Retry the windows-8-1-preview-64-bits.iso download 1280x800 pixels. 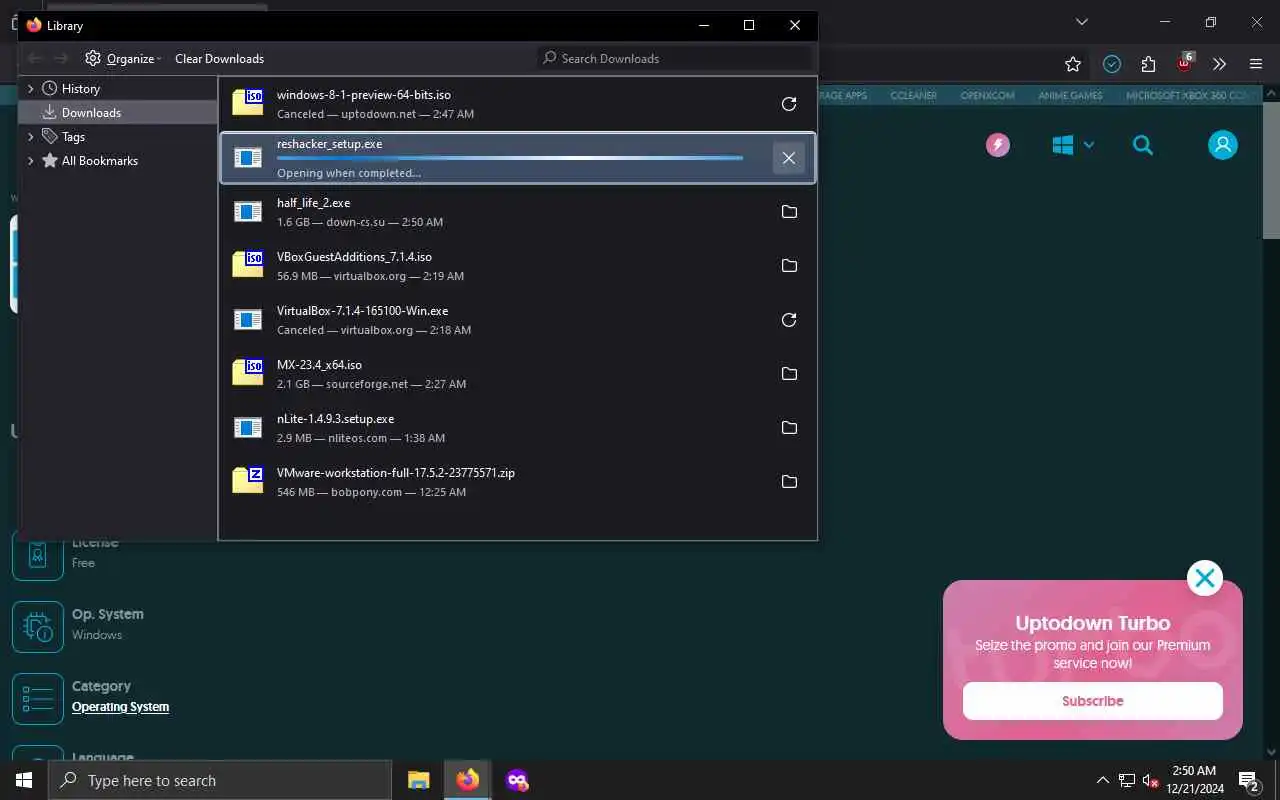point(789,104)
